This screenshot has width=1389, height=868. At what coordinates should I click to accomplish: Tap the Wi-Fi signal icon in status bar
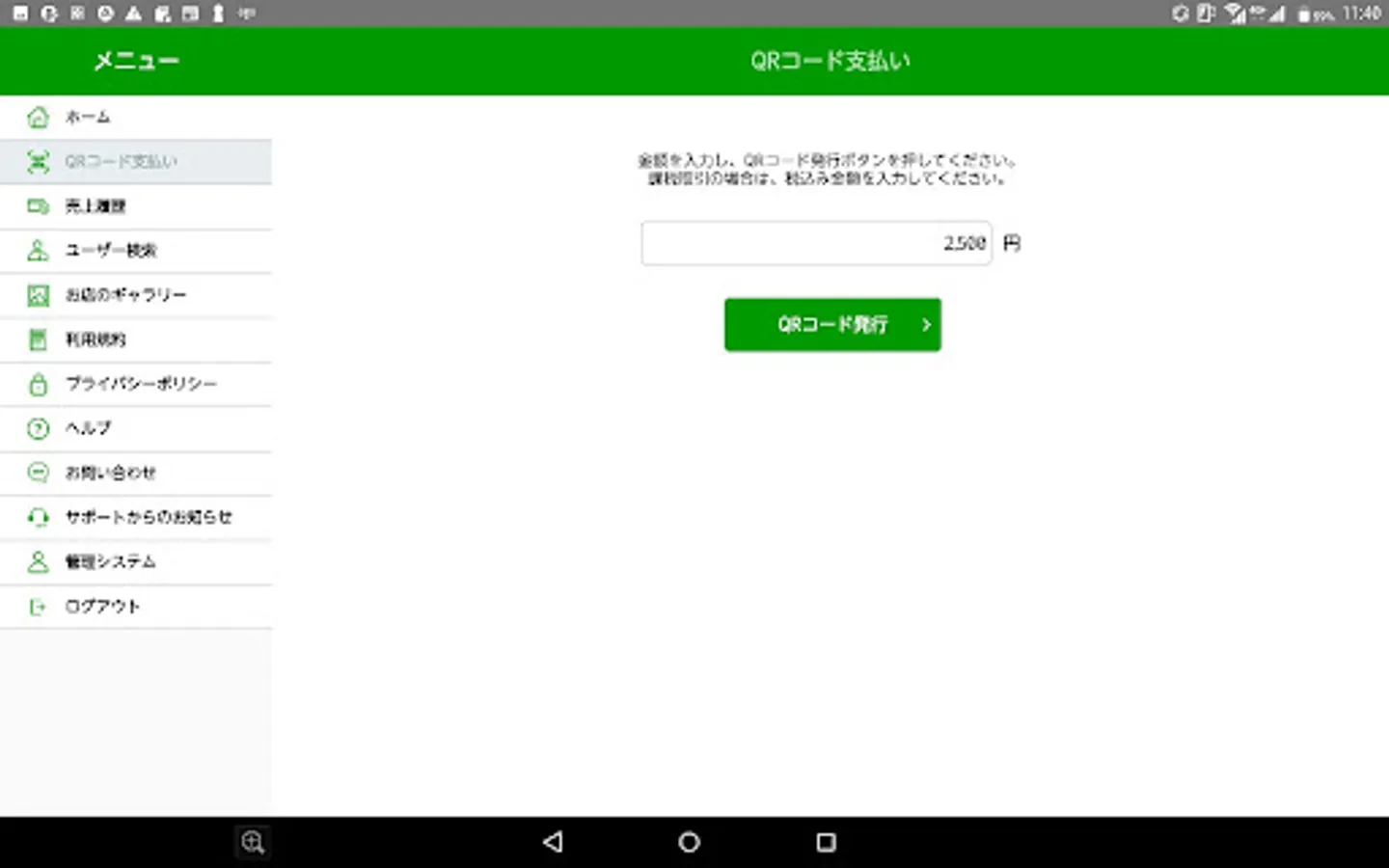pyautogui.click(x=1235, y=14)
